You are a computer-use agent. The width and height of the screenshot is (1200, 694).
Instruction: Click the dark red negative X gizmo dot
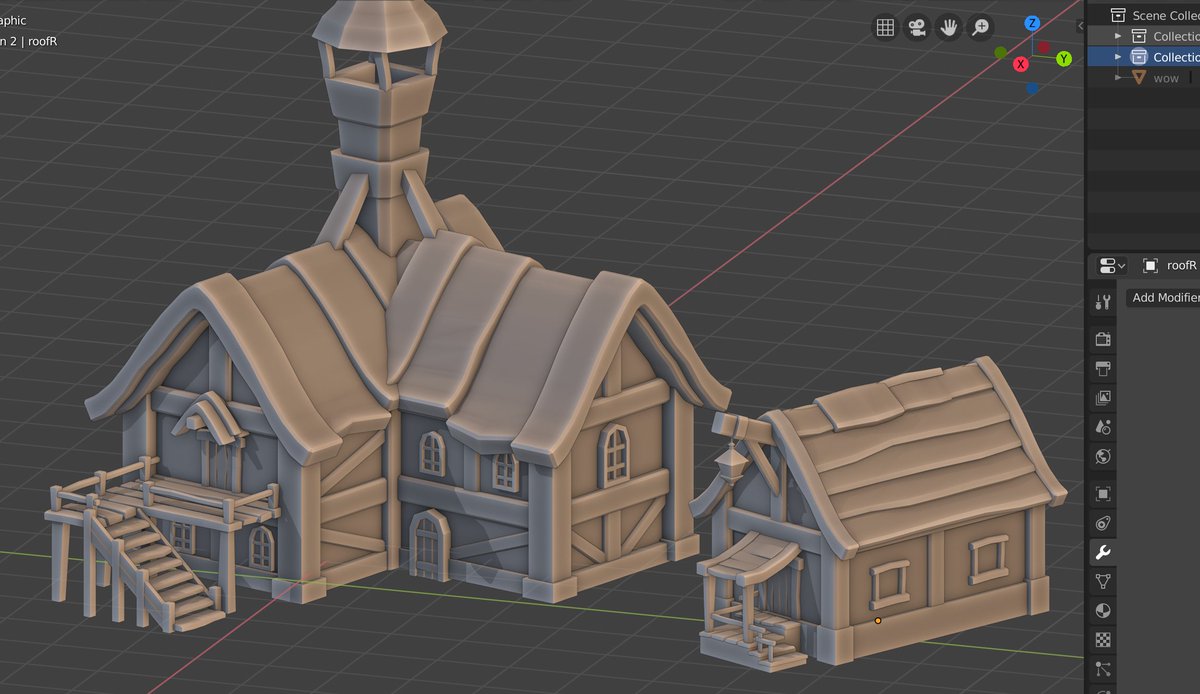[x=1043, y=47]
